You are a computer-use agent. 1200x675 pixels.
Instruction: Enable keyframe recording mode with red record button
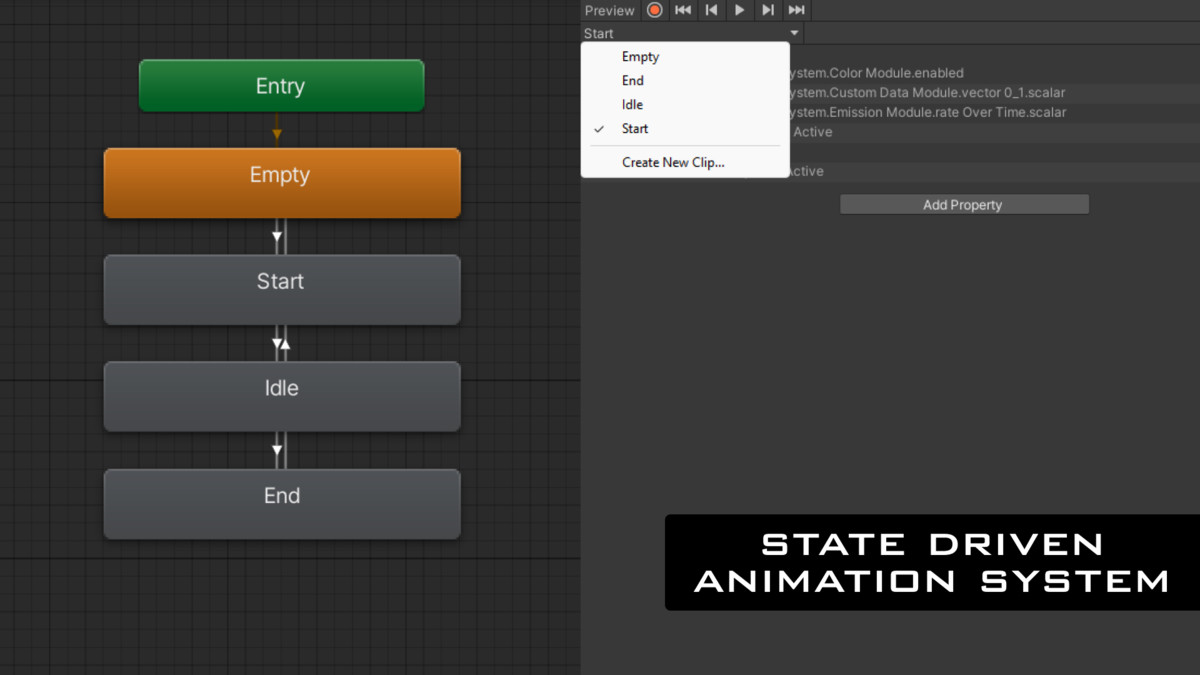click(x=655, y=10)
